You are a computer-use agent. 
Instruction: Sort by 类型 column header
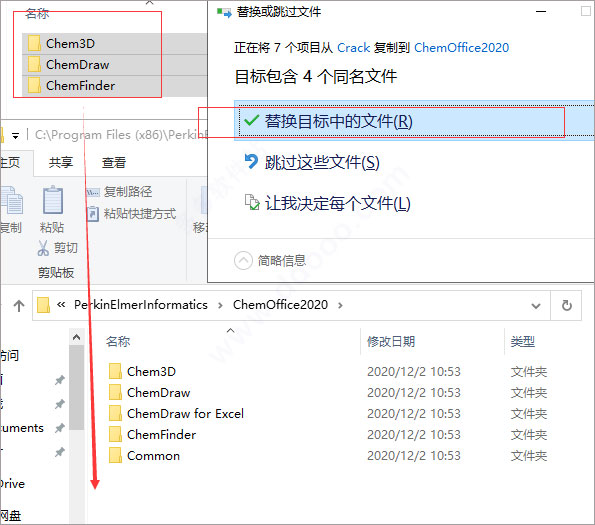(523, 341)
